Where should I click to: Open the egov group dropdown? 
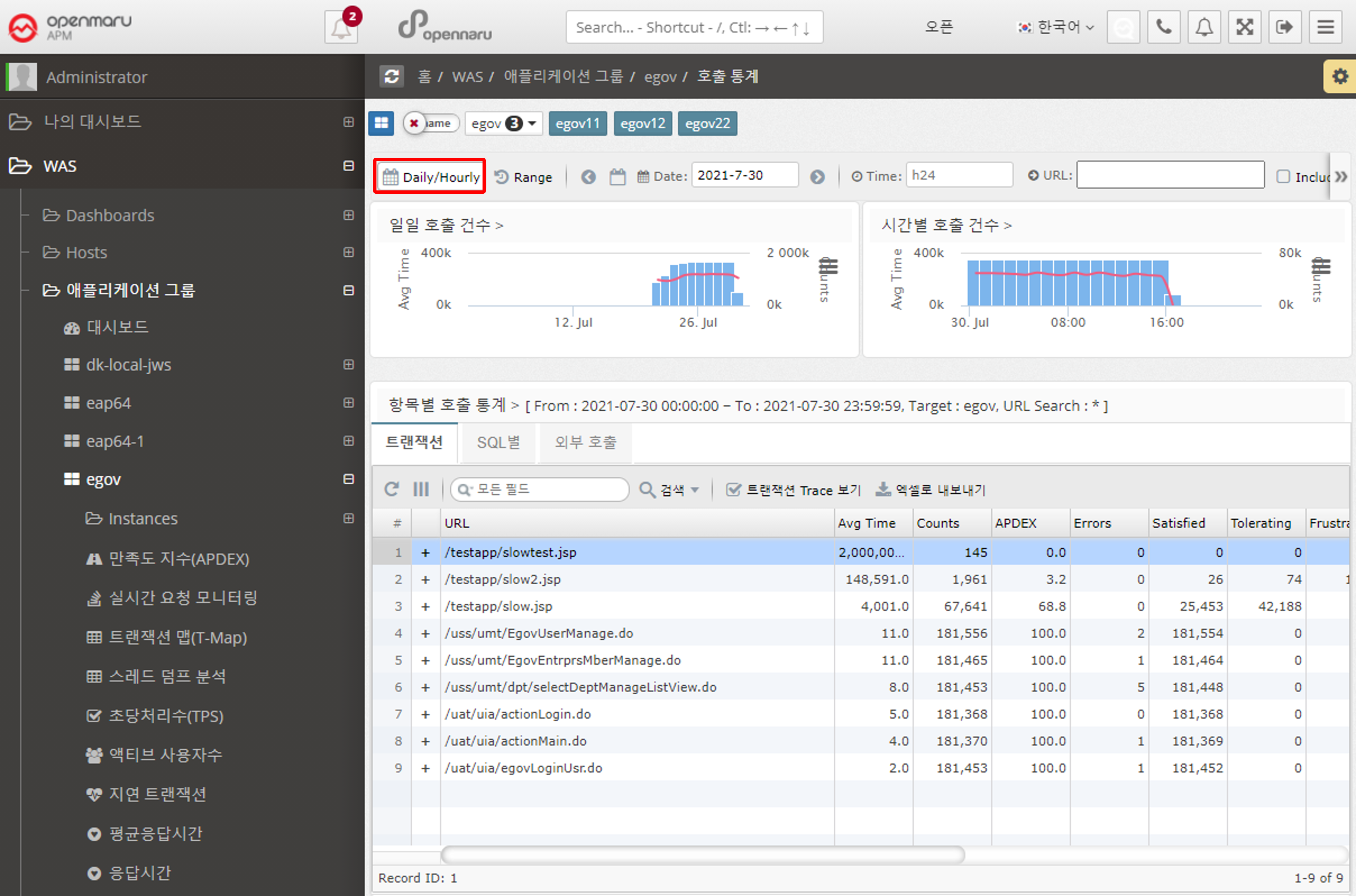point(504,123)
